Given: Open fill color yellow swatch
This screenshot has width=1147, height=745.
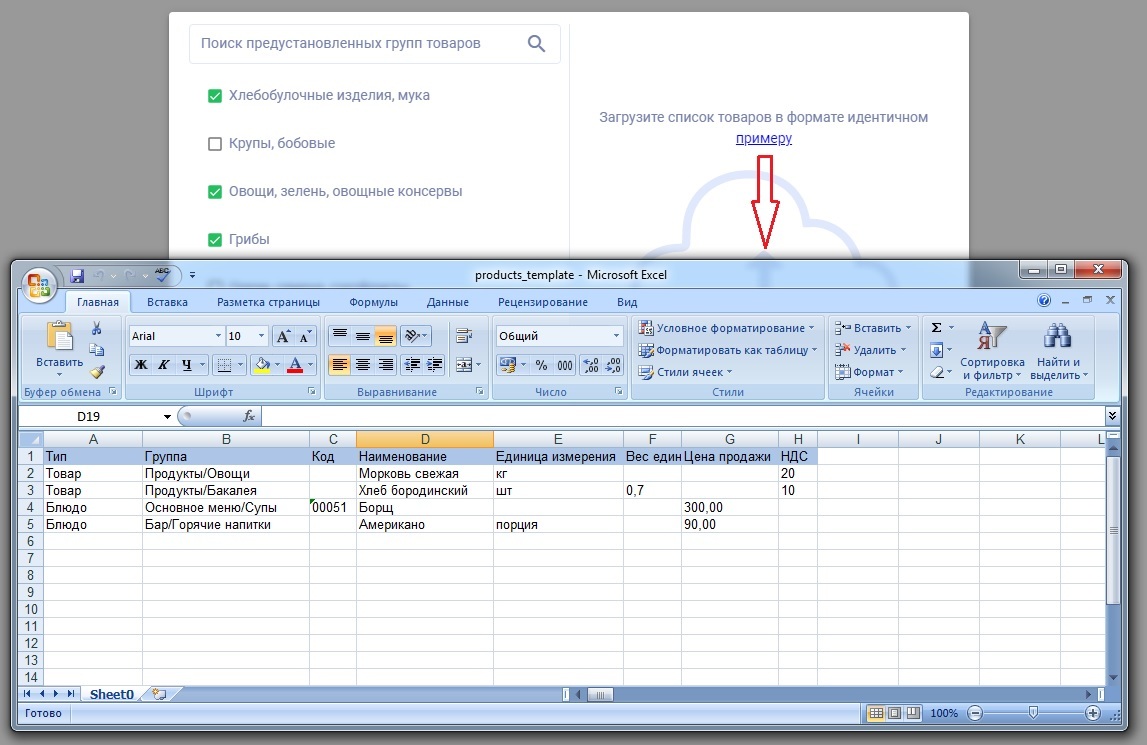Looking at the screenshot, I should pos(262,364).
